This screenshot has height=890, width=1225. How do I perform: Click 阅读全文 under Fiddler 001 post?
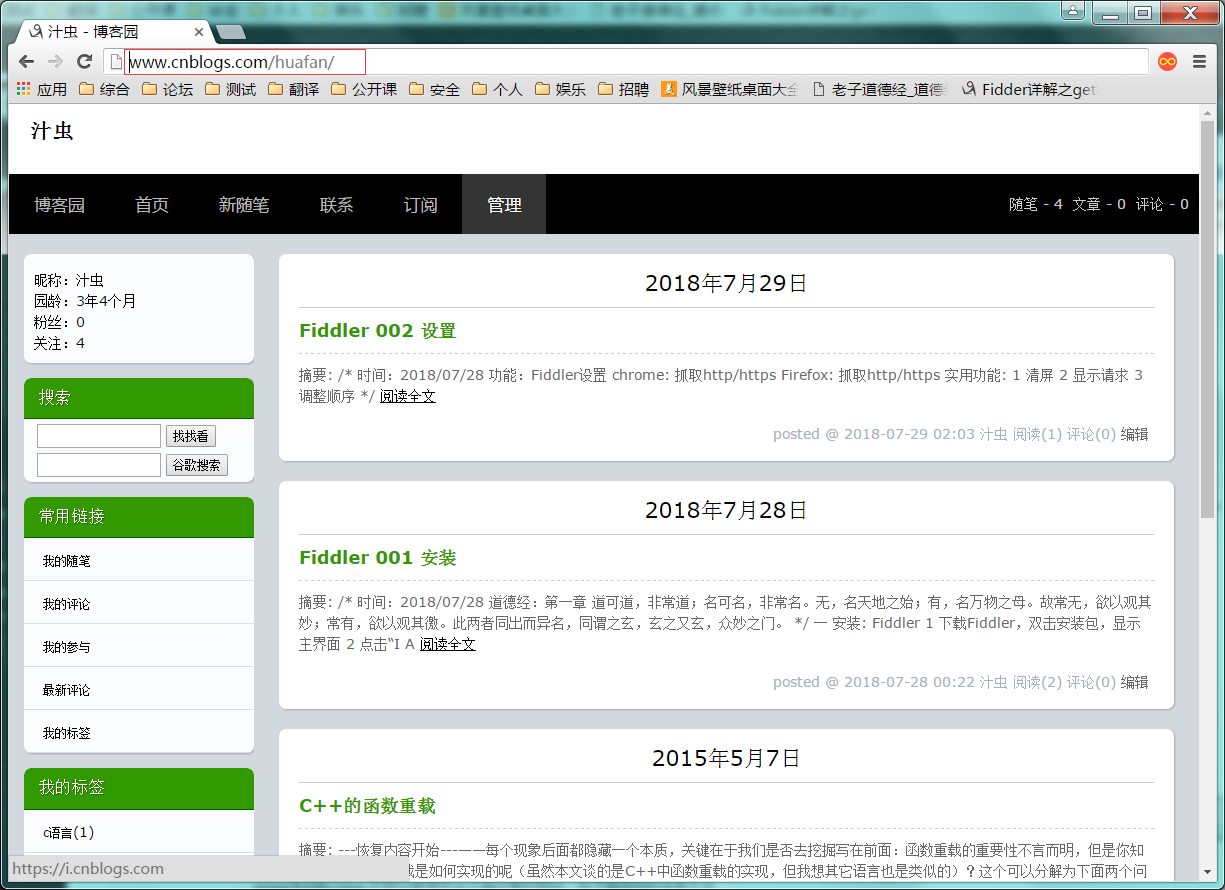click(x=447, y=644)
